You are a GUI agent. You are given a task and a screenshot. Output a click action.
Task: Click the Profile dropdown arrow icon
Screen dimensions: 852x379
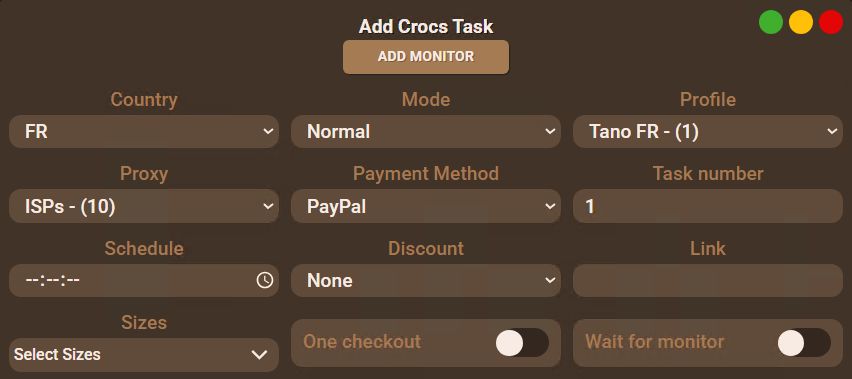pos(832,131)
